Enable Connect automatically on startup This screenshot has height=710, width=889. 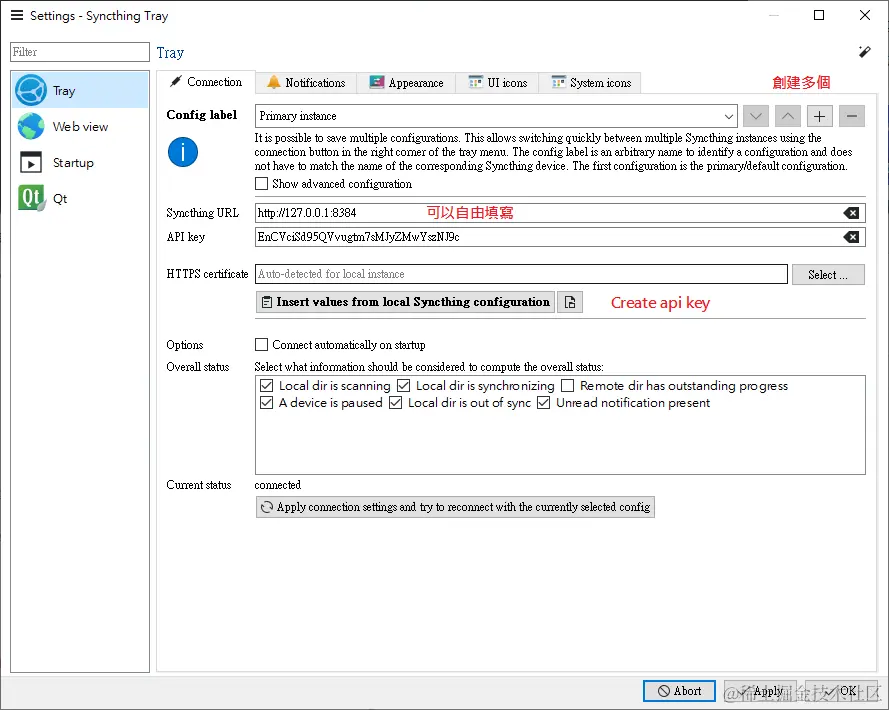click(x=261, y=345)
